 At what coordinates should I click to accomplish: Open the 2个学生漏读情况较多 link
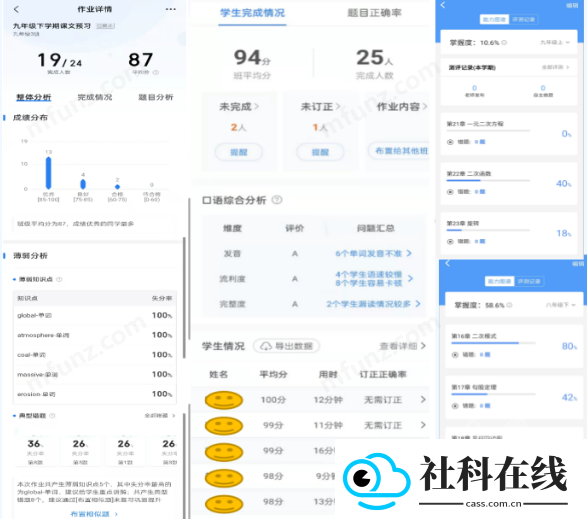coord(373,304)
